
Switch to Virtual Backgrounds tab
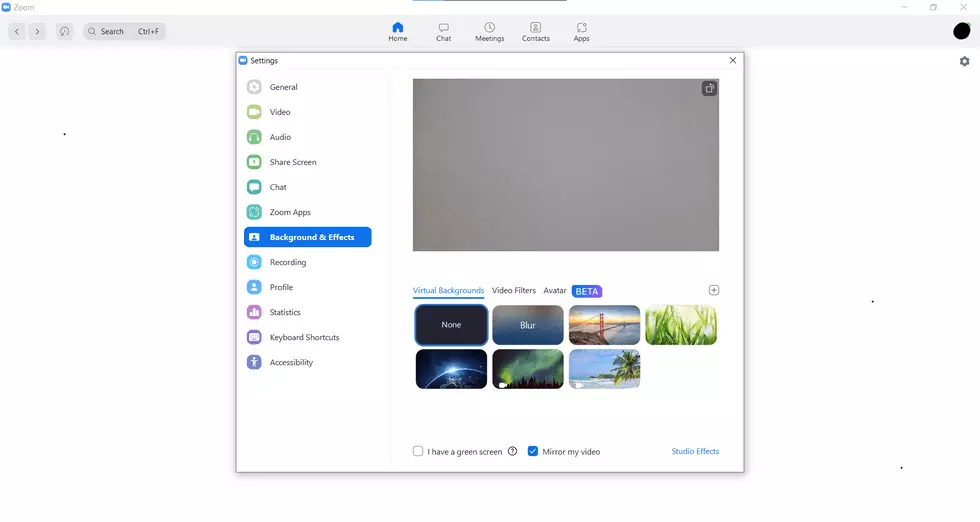[448, 291]
